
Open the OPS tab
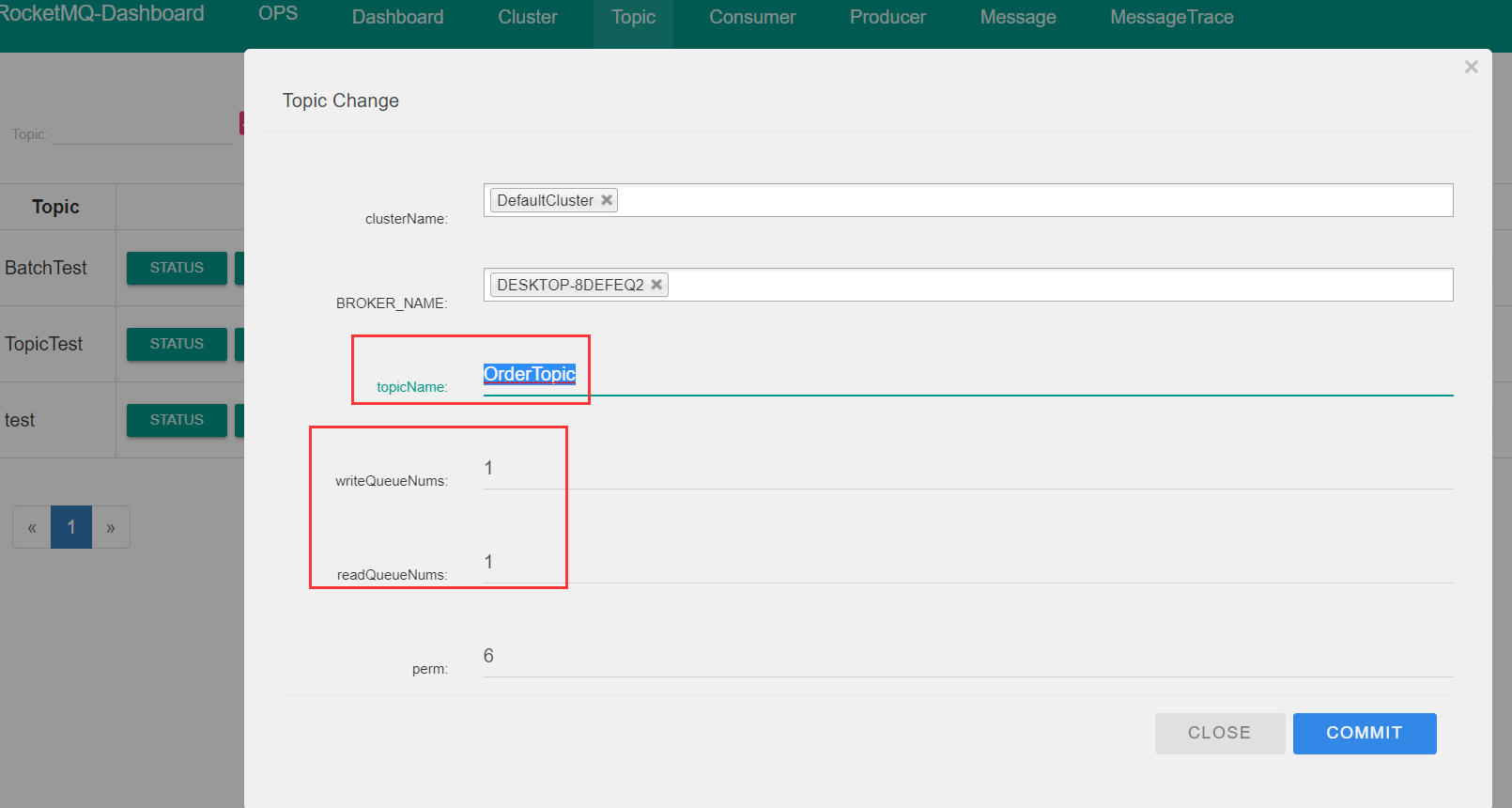(x=278, y=14)
